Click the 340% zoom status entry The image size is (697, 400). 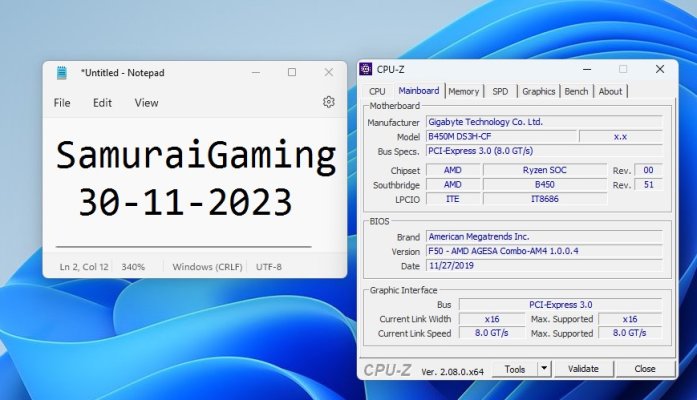point(133,267)
